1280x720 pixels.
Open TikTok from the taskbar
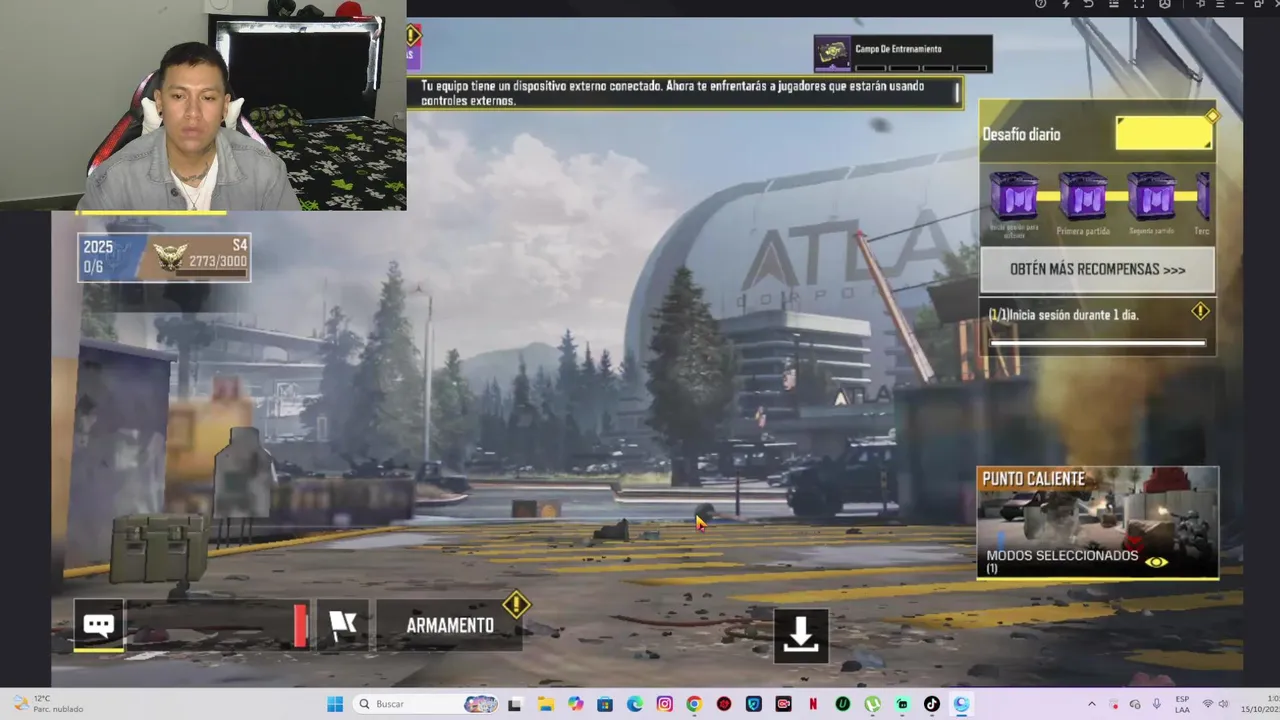pos(932,704)
